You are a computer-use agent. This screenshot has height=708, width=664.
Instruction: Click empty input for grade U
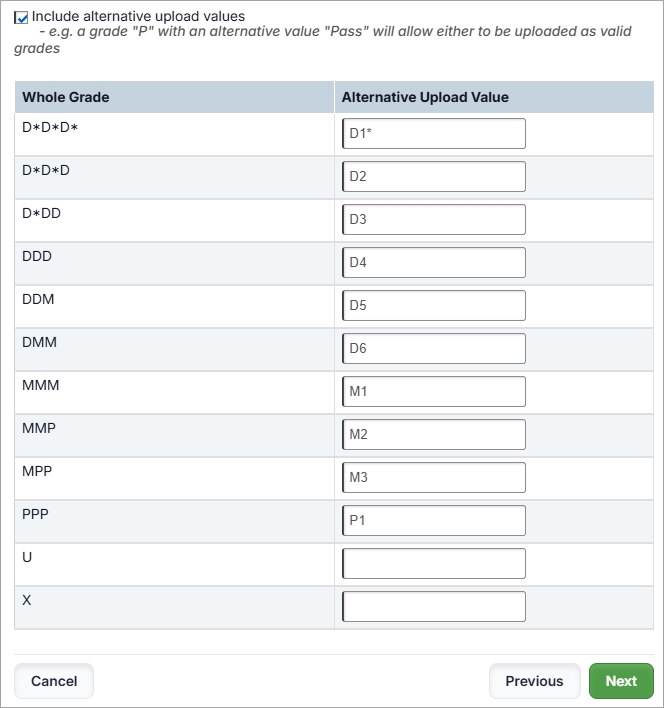click(433, 564)
